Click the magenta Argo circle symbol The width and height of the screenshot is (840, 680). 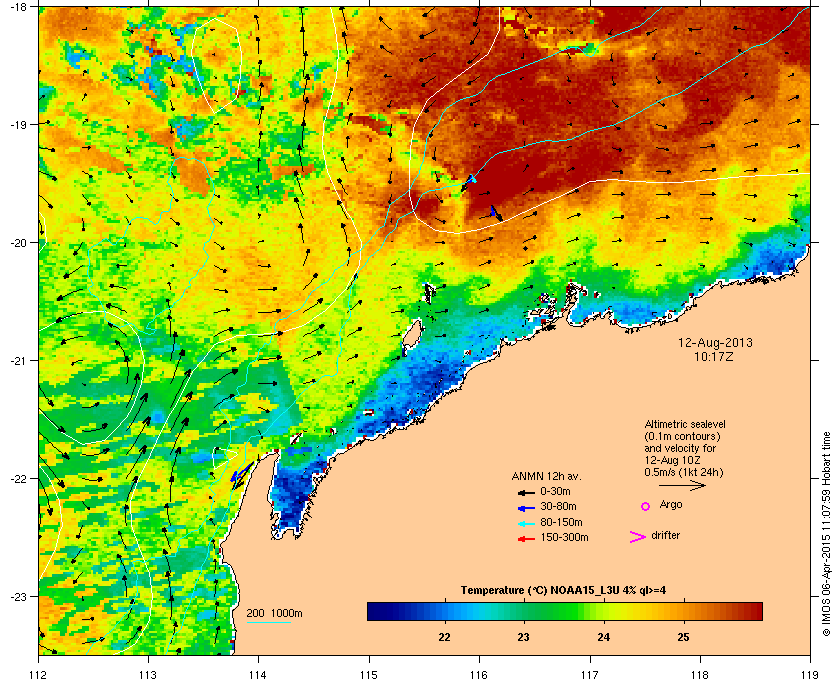click(646, 506)
